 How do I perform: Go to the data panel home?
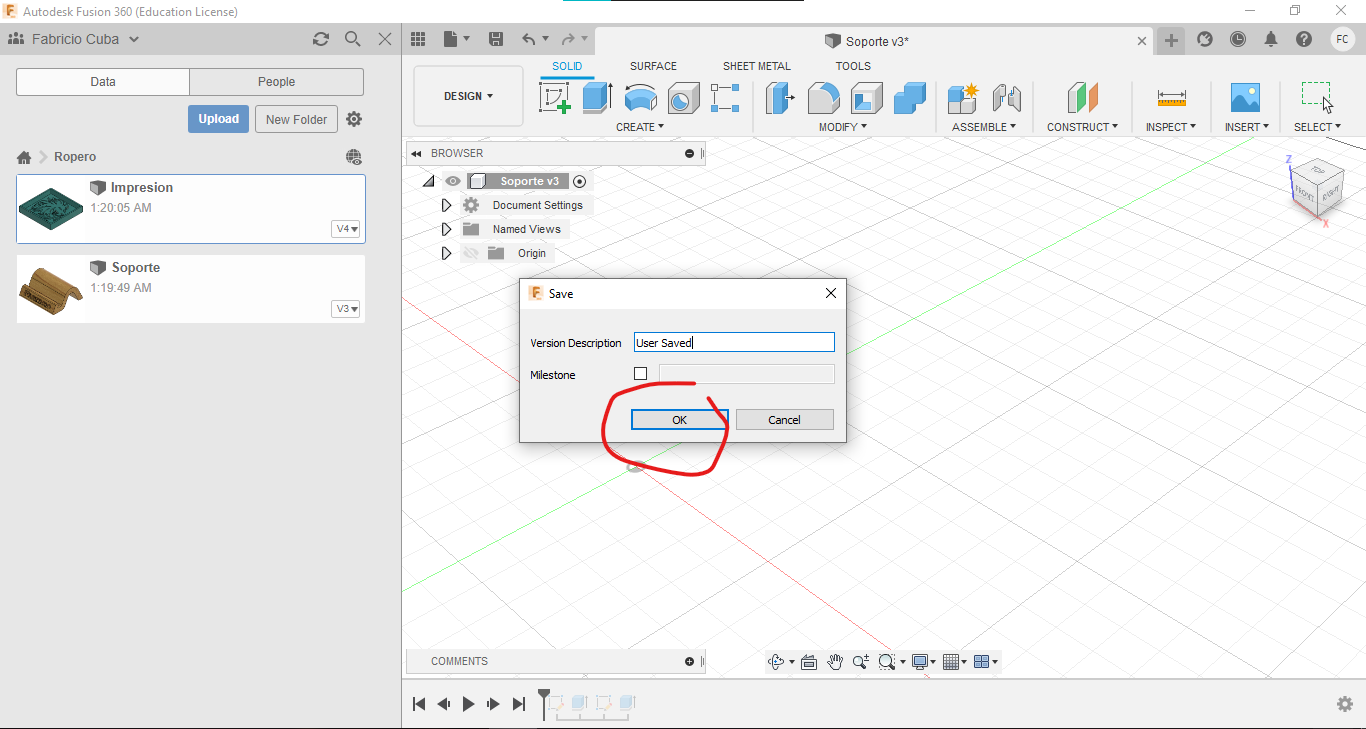(x=24, y=157)
